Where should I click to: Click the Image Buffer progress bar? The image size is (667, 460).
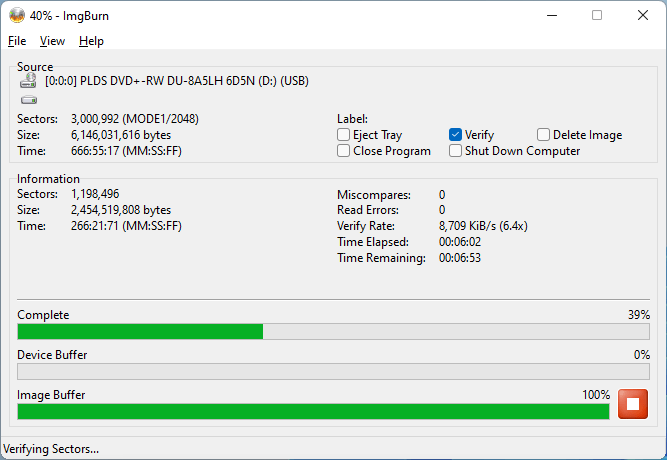point(313,411)
